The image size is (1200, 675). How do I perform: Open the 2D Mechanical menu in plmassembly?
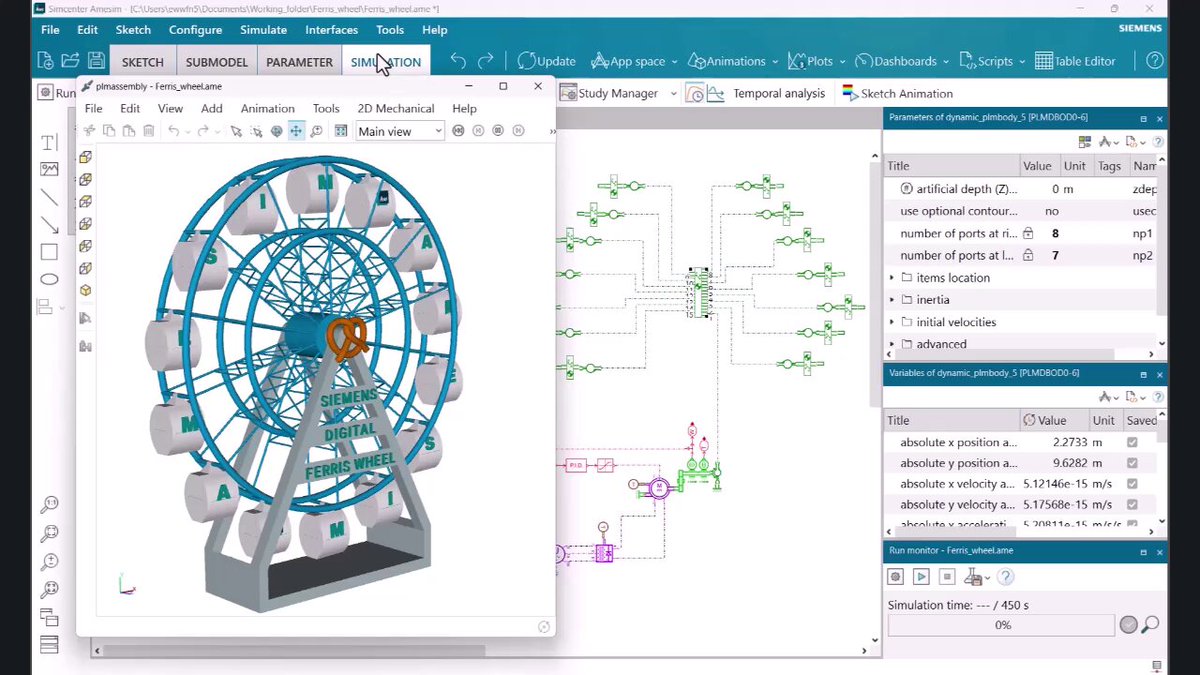click(396, 108)
